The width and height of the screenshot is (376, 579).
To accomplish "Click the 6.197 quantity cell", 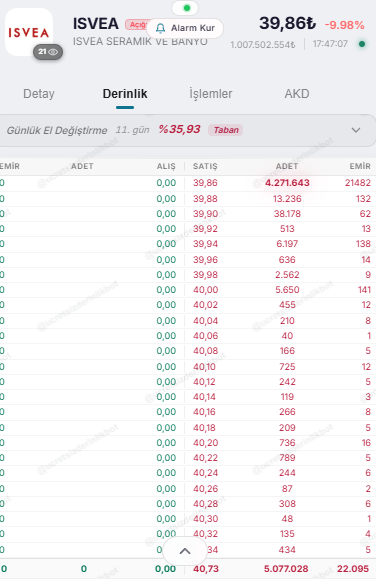I will point(287,244).
